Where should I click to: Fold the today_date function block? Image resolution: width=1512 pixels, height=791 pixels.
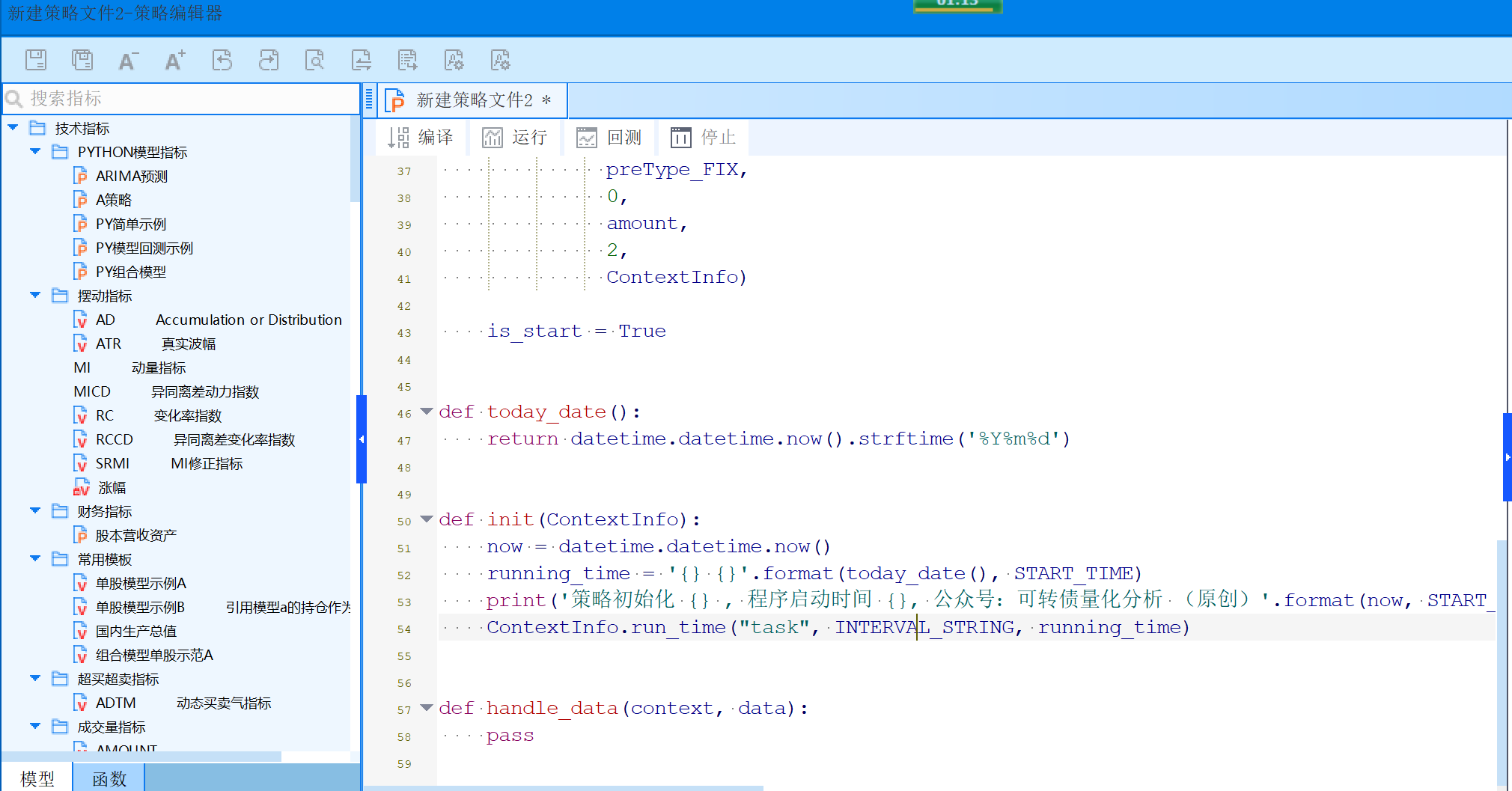click(x=427, y=412)
